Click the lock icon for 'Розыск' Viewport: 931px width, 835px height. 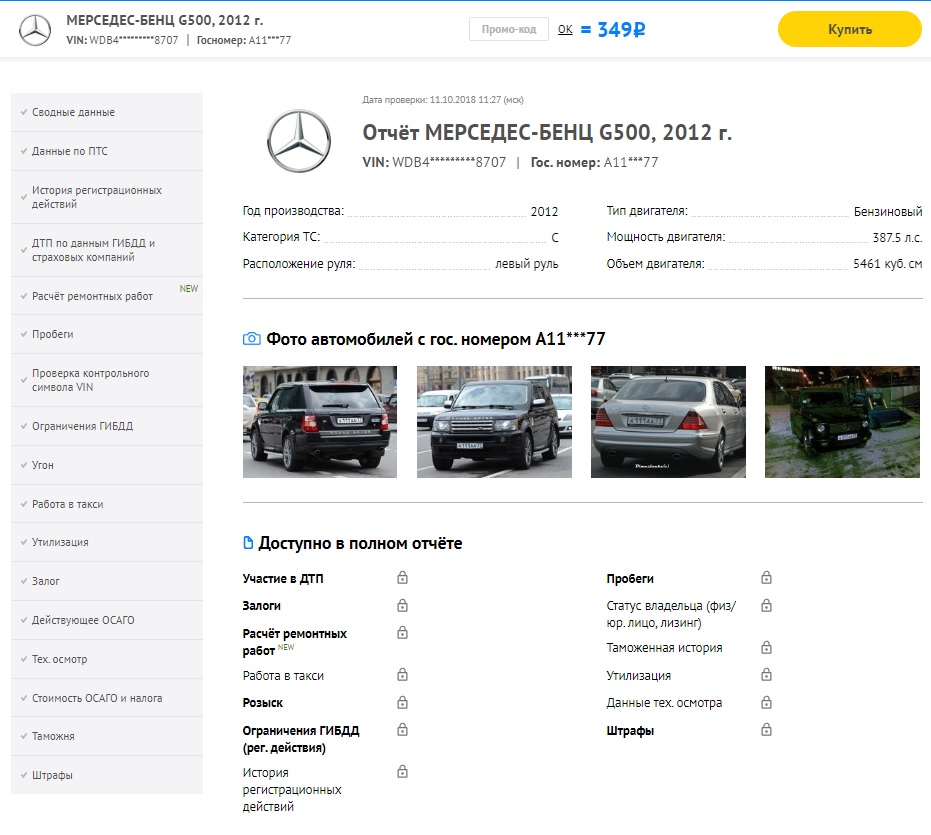click(x=403, y=703)
